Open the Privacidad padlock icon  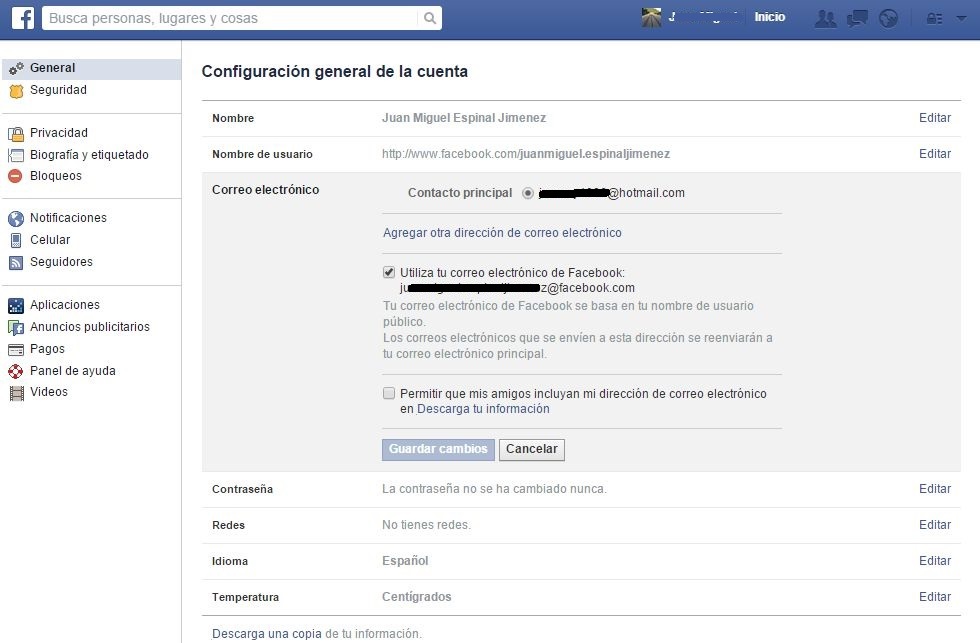click(16, 134)
